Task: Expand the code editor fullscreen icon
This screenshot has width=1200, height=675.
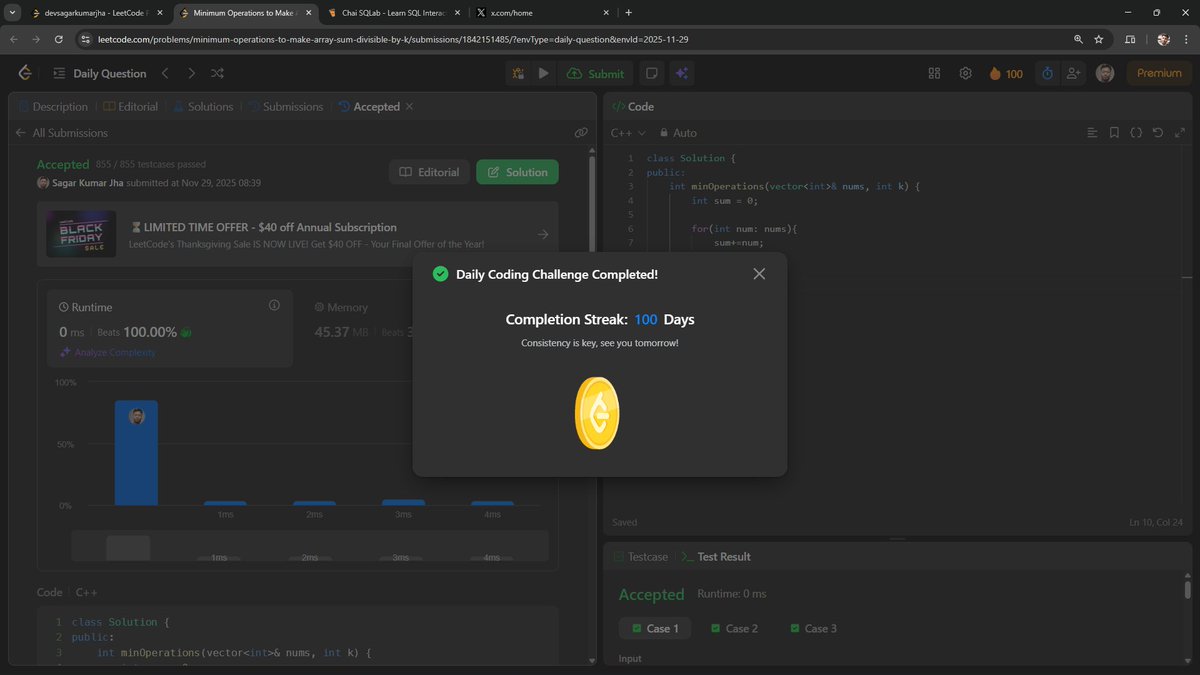Action: (x=1180, y=132)
